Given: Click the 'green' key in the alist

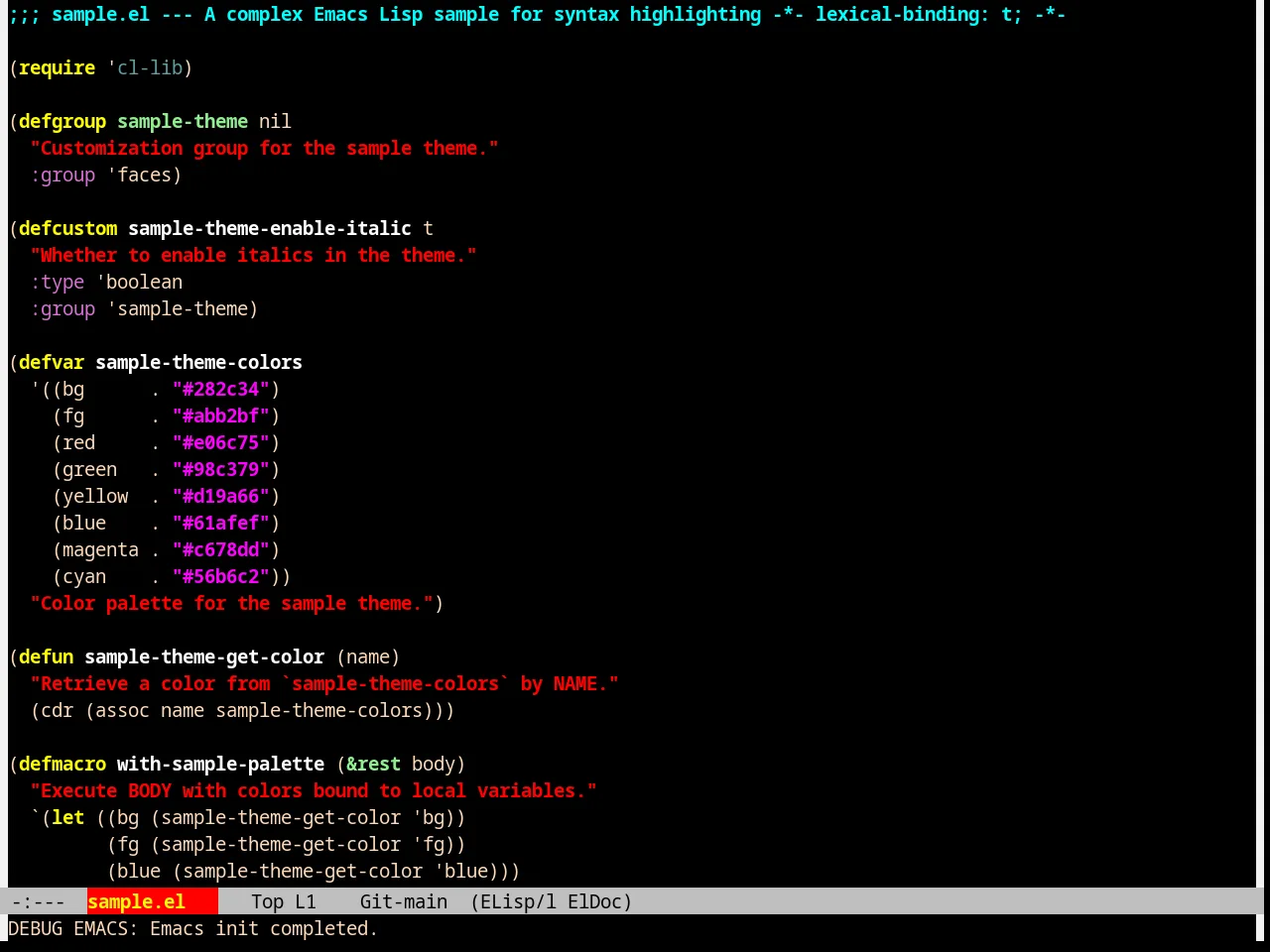Looking at the screenshot, I should 89,469.
